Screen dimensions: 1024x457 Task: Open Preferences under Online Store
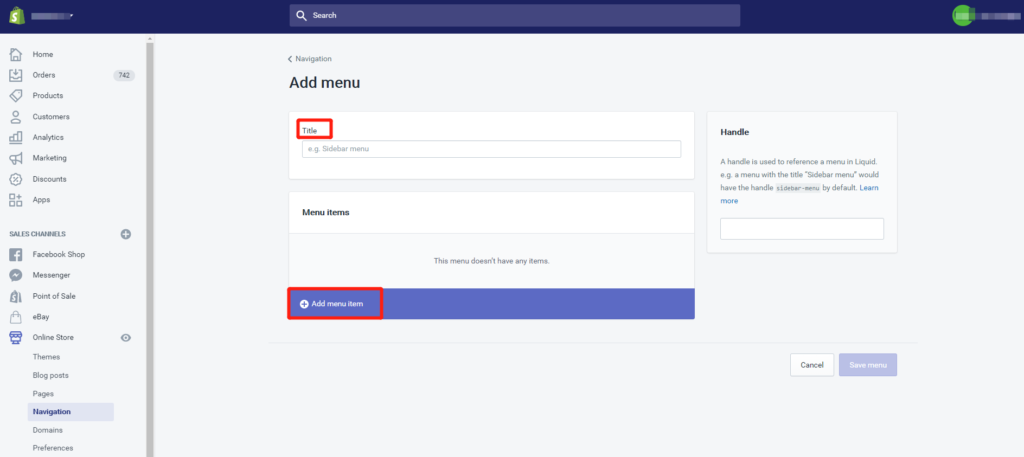click(53, 448)
